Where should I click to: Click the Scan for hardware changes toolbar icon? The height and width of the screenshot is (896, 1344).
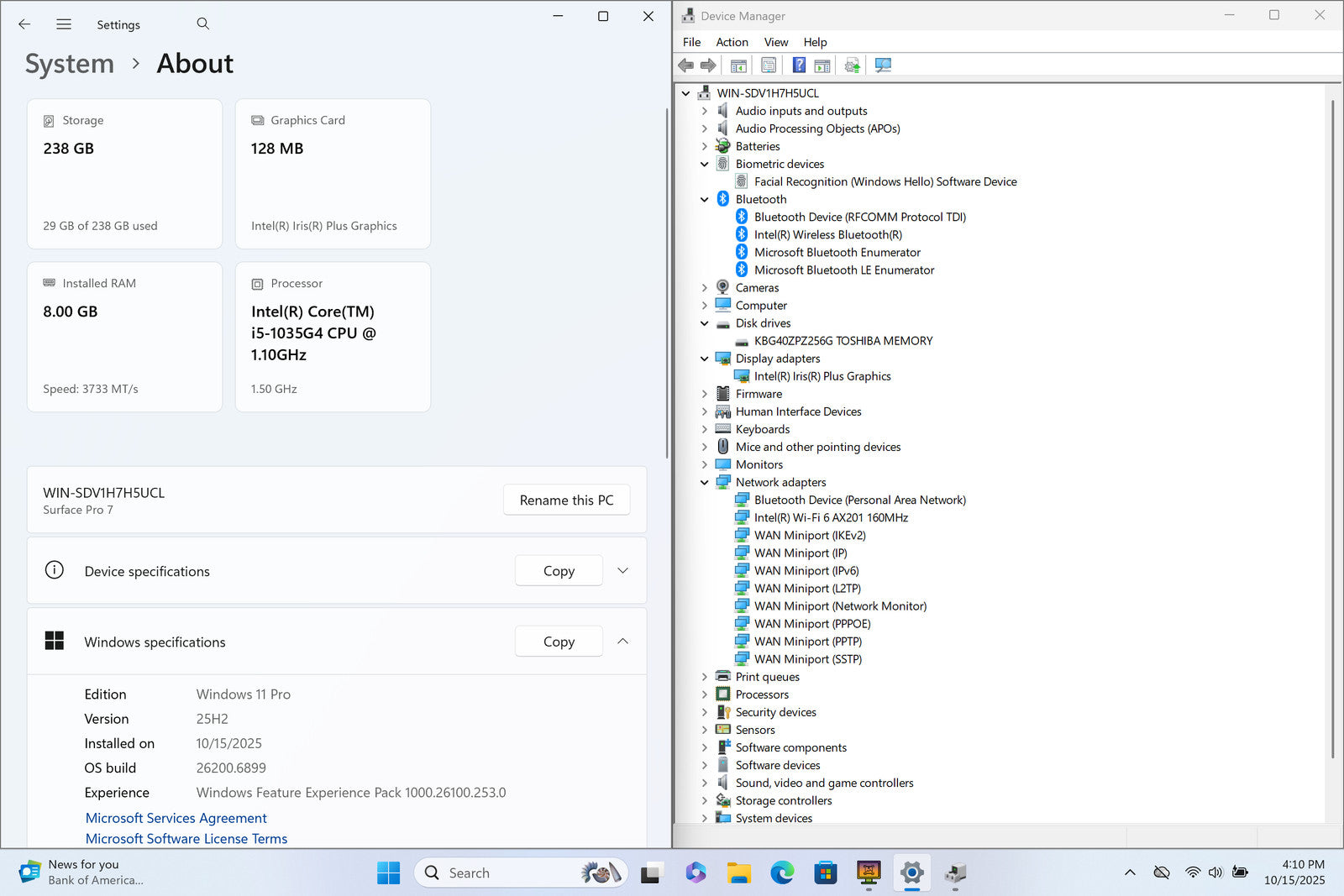pos(882,65)
